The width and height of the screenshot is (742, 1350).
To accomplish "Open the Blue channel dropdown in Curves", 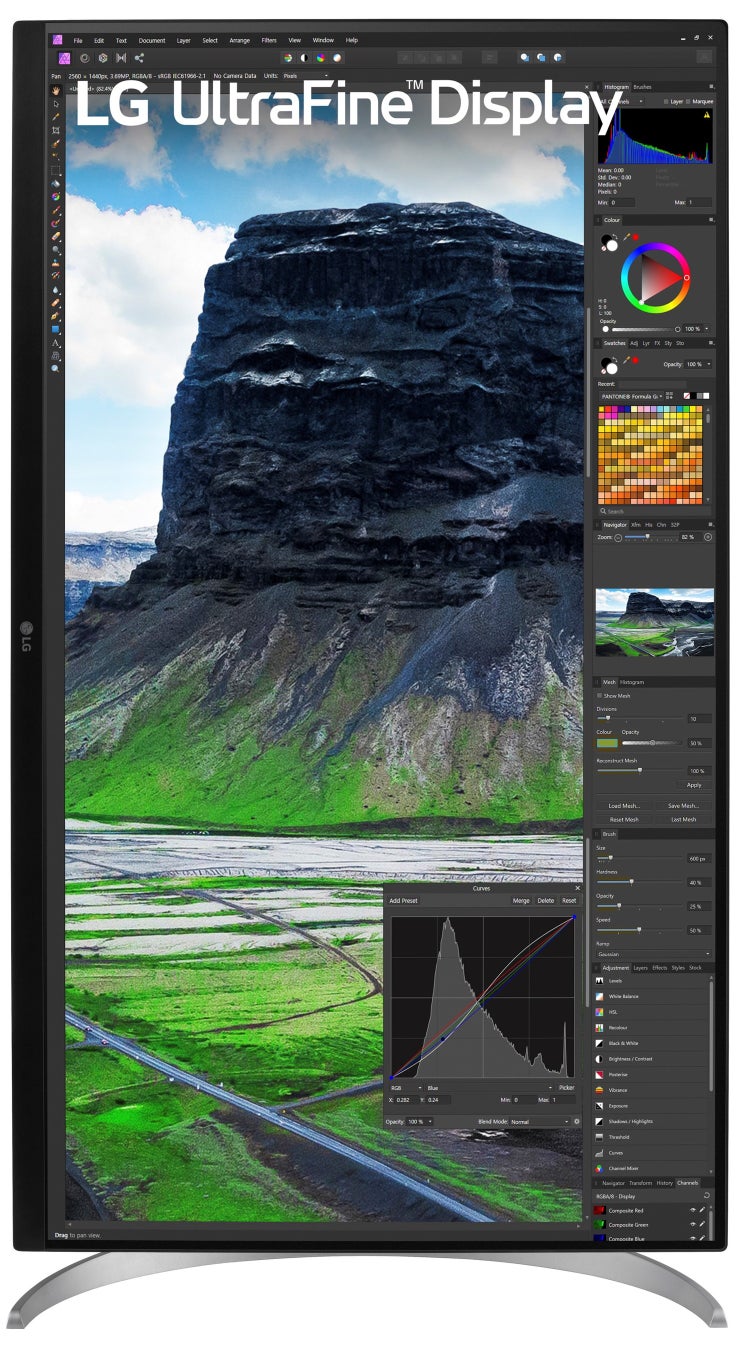I will point(489,1087).
